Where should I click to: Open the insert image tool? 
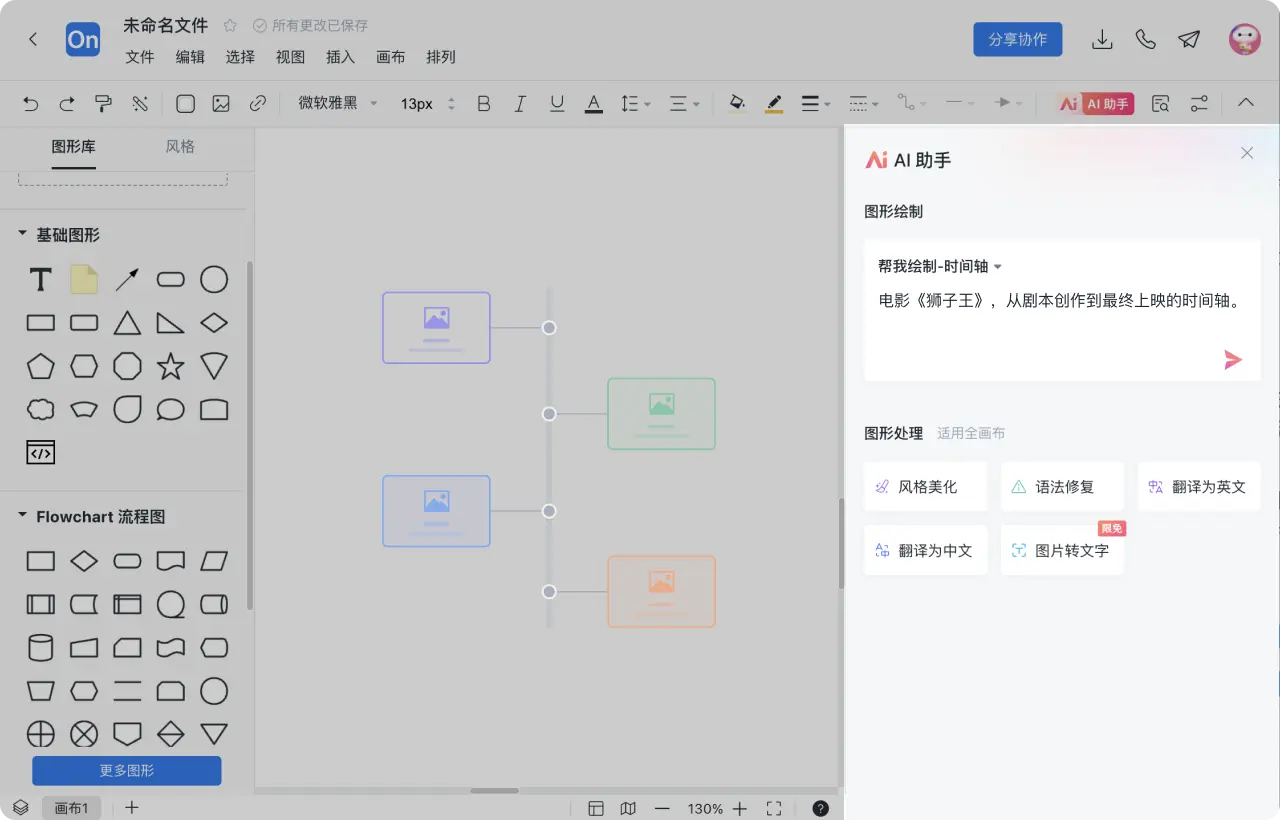[x=221, y=103]
